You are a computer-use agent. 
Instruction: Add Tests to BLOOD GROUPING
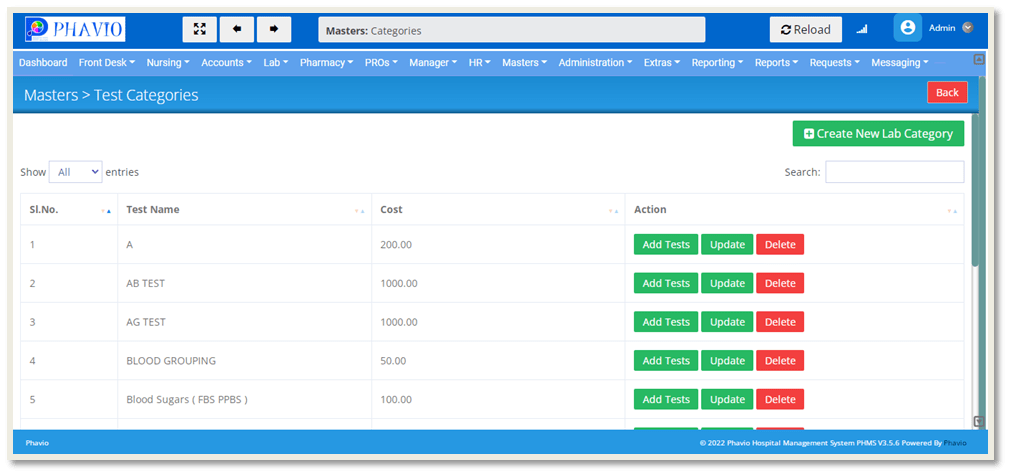click(x=666, y=360)
